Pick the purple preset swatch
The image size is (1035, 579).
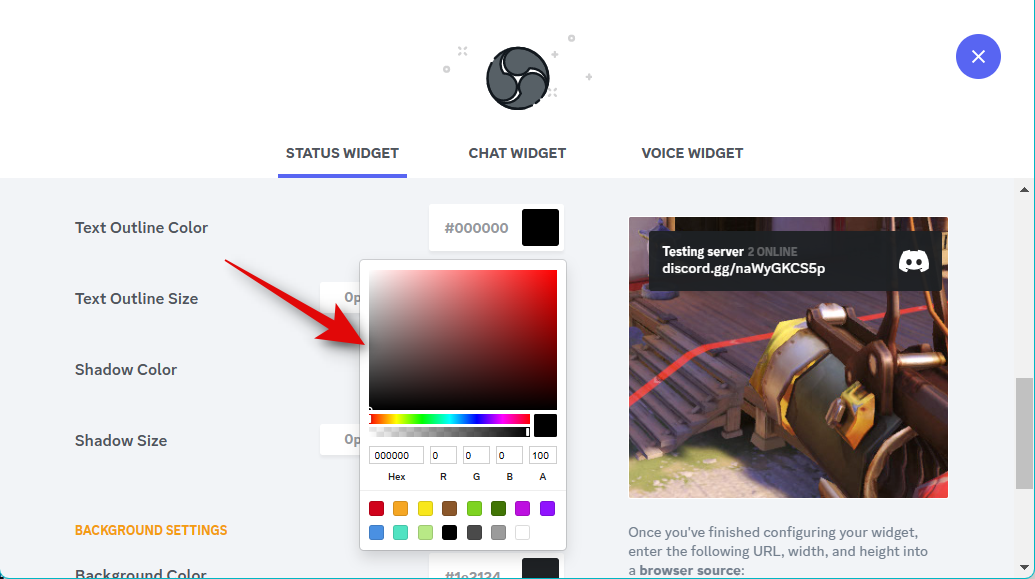547,508
